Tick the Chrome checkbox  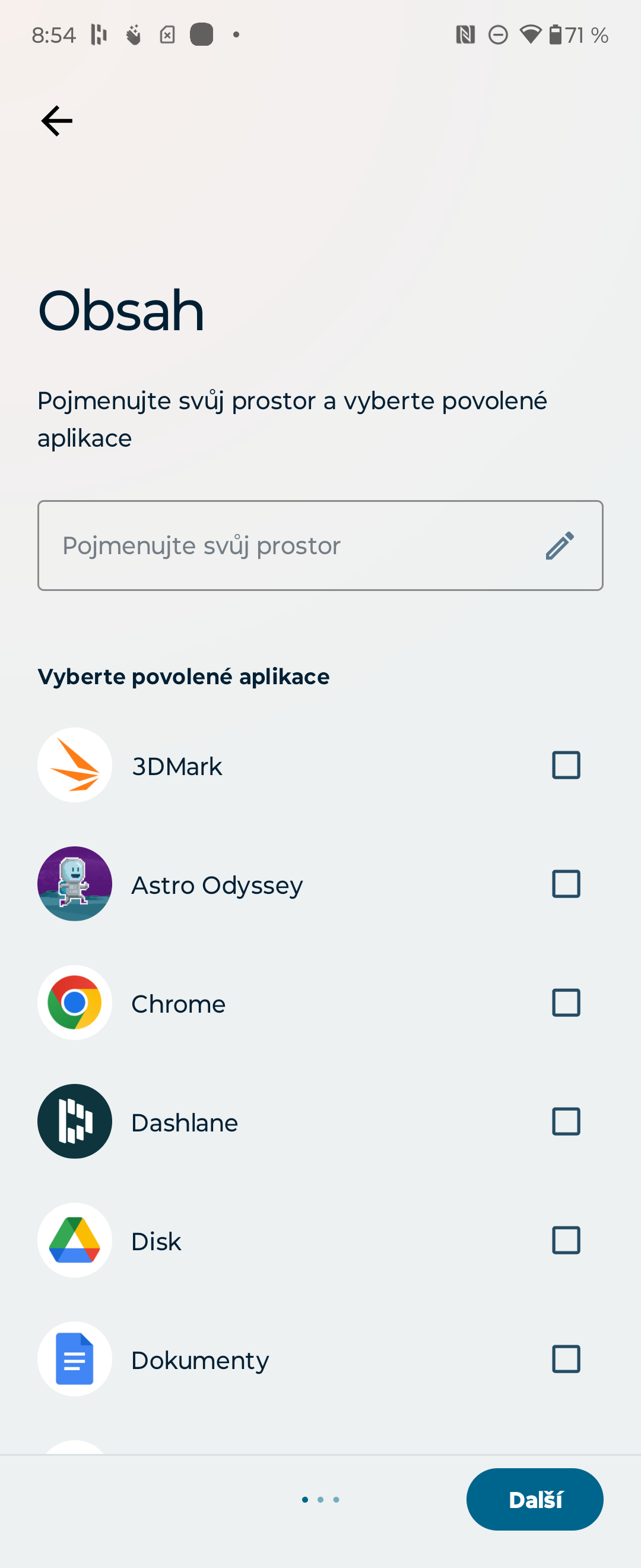point(566,1003)
